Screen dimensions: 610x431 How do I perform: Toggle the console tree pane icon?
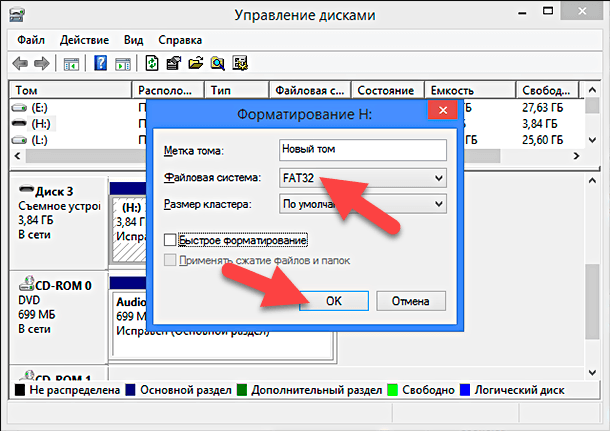click(x=71, y=63)
